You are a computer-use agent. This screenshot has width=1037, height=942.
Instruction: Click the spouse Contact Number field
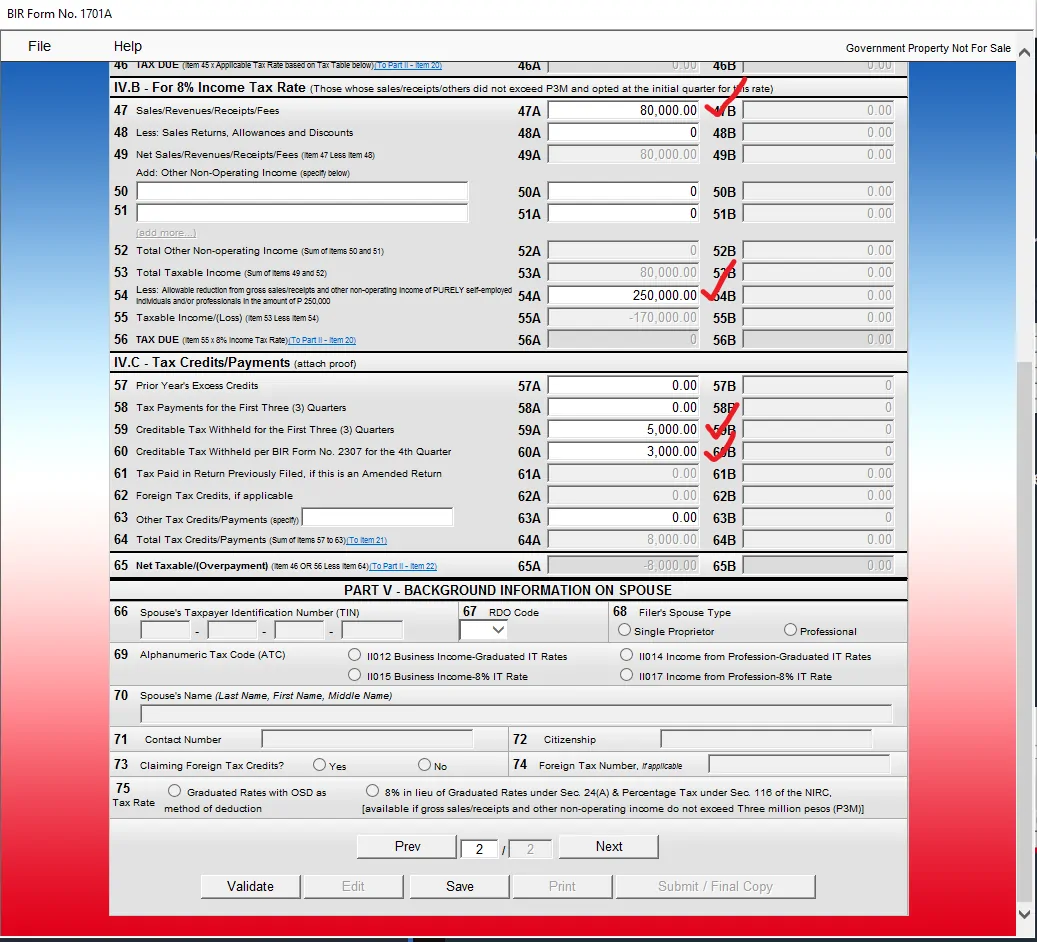click(367, 739)
